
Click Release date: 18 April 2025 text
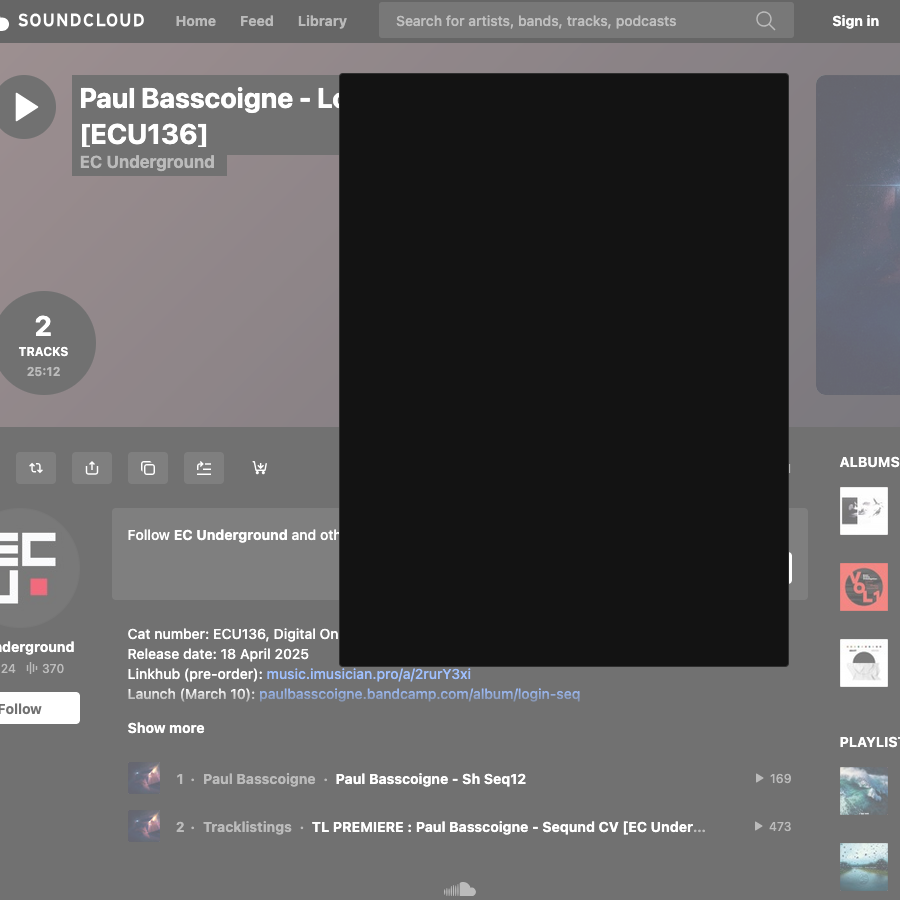218,654
